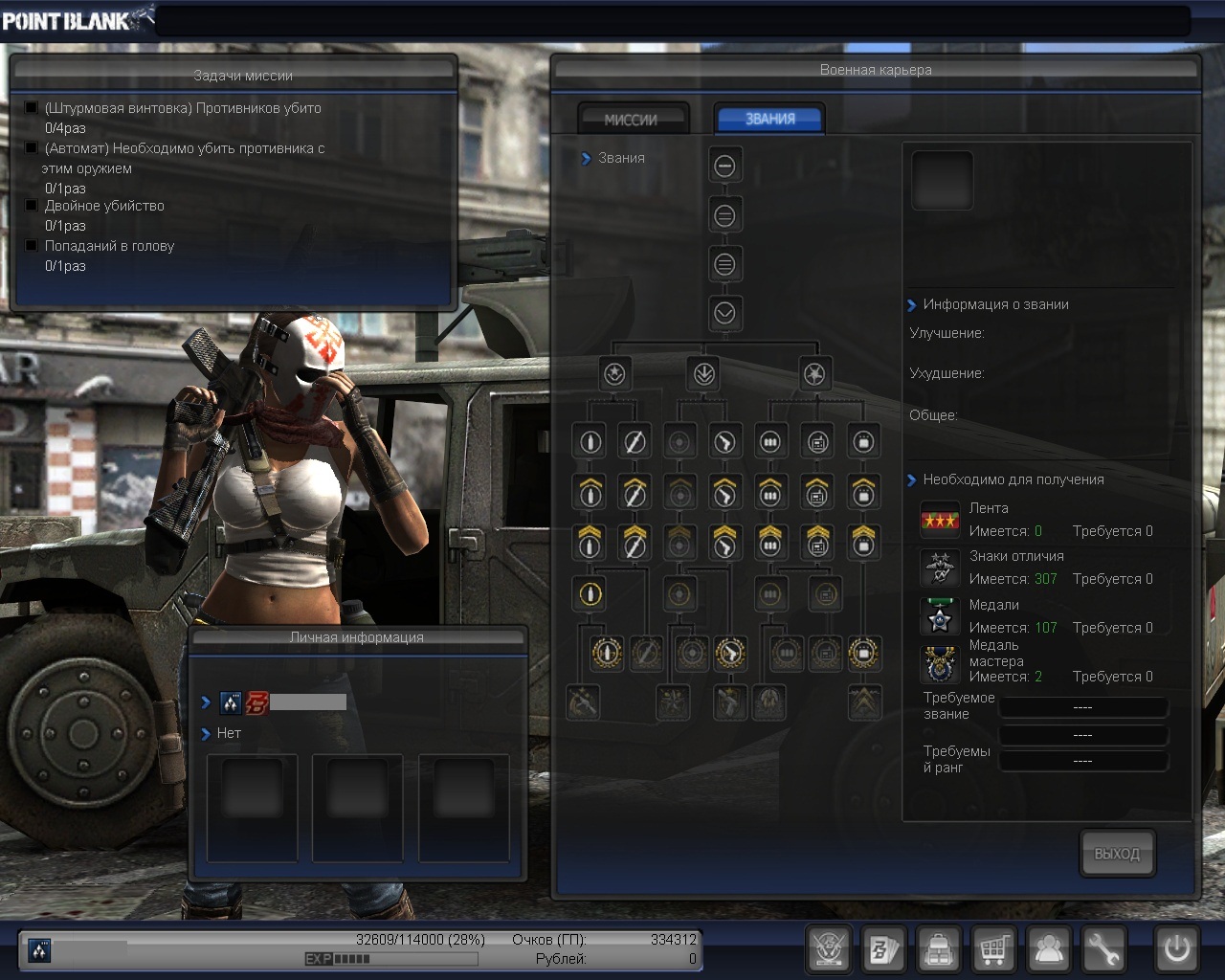1225x980 pixels.
Task: Click the Медали medal icon
Action: [x=940, y=617]
